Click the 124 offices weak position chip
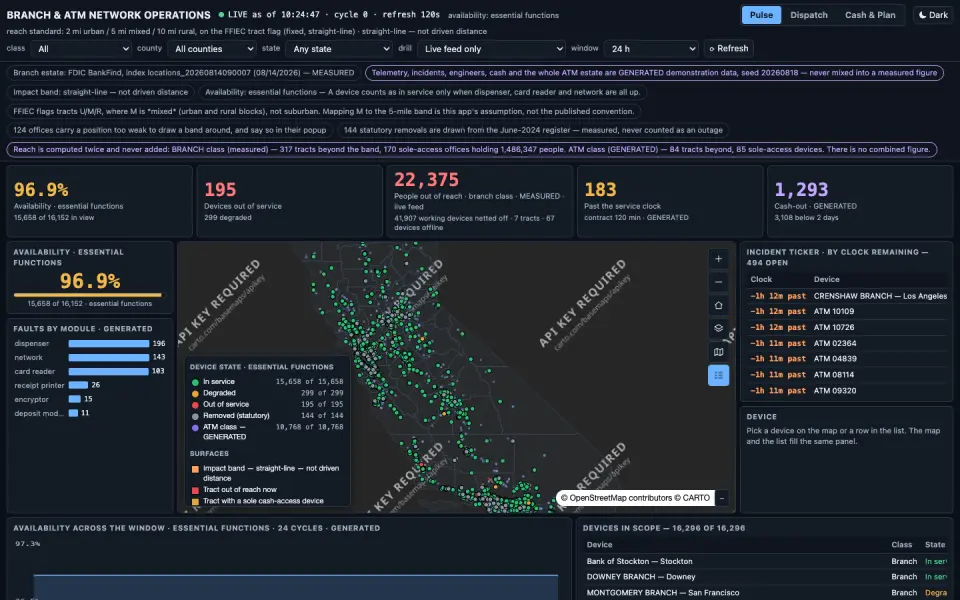 (170, 130)
